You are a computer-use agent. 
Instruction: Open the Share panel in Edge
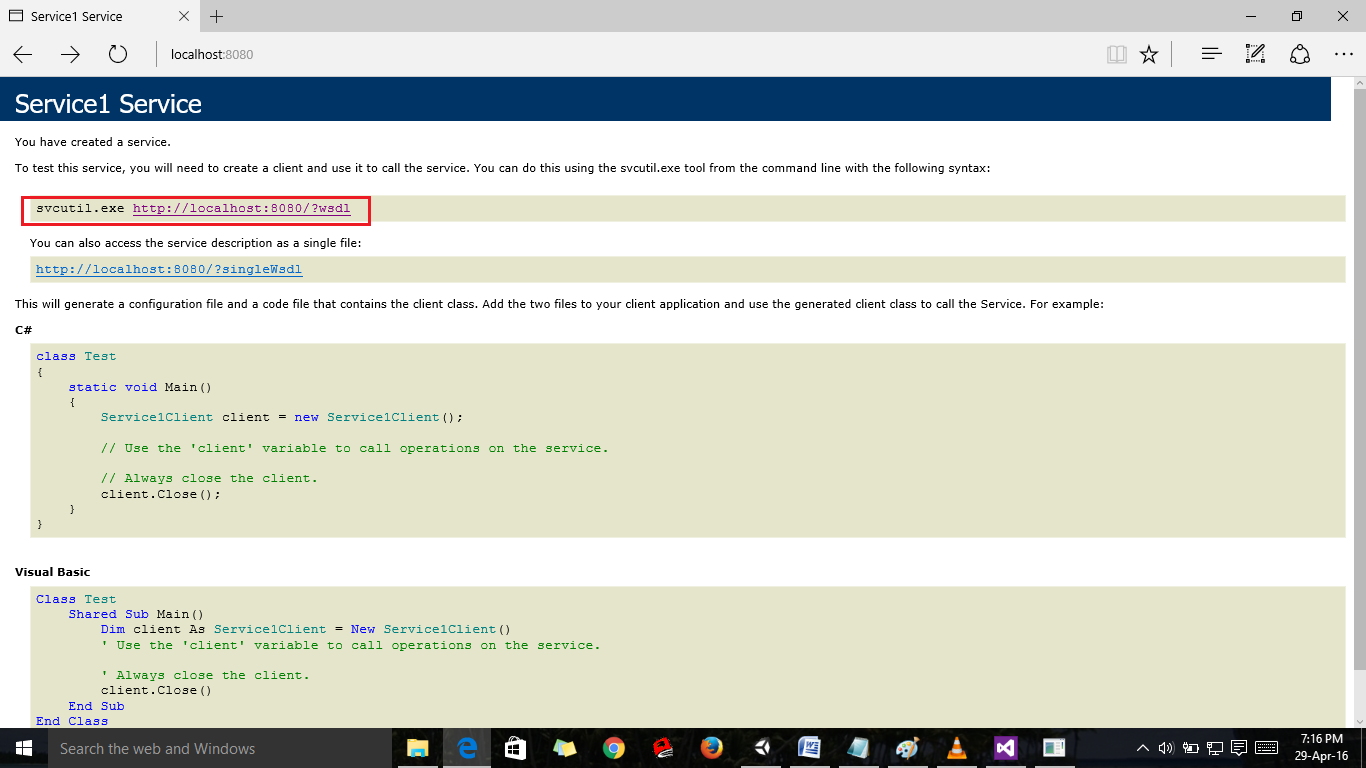pyautogui.click(x=1300, y=54)
